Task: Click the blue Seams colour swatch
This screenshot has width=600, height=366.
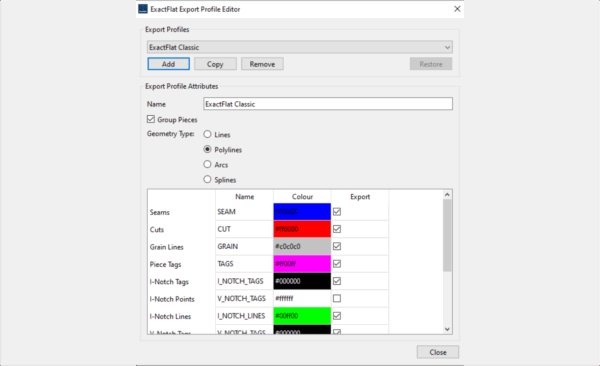Action: [x=302, y=212]
